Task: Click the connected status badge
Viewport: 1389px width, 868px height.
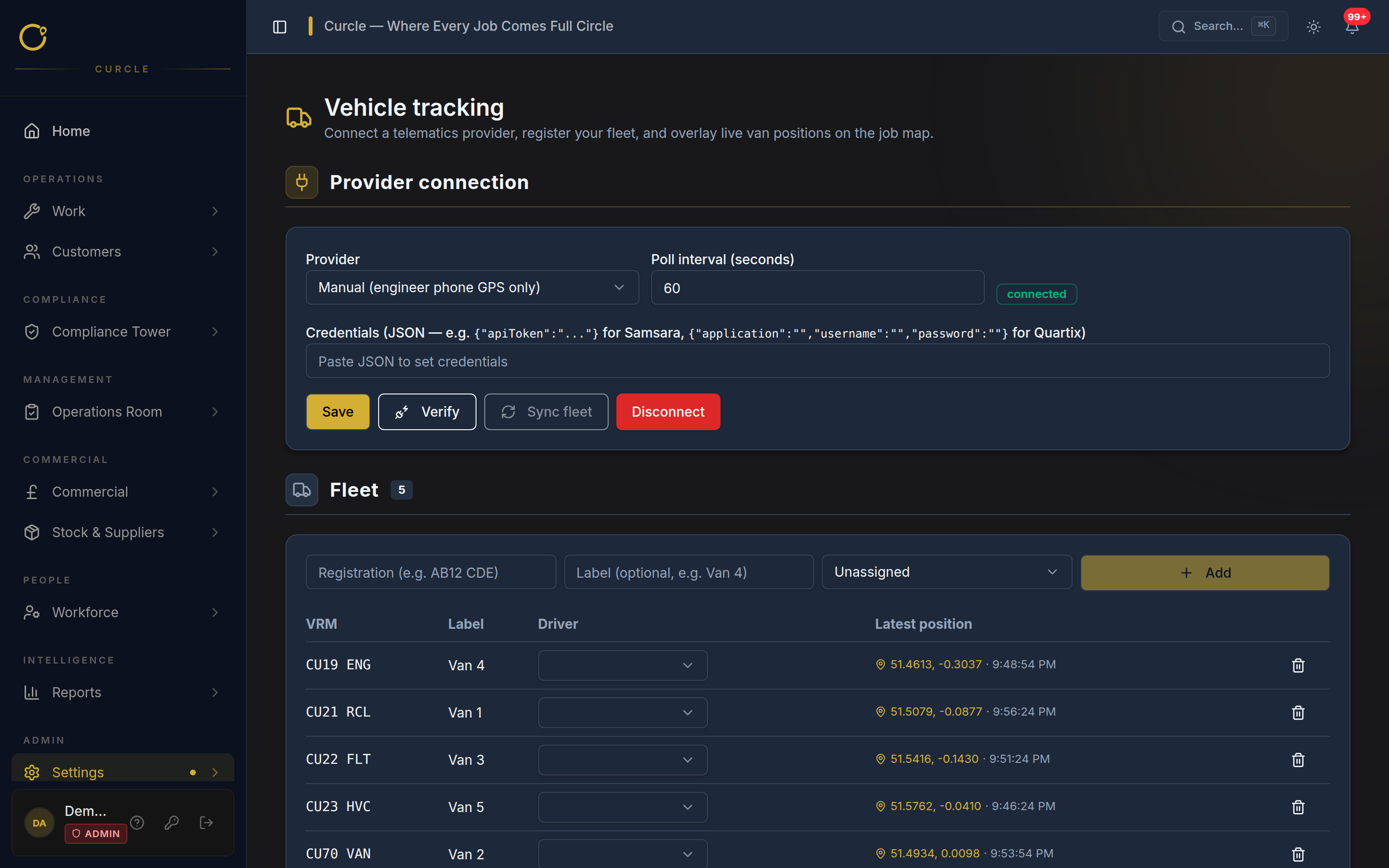Action: (1036, 294)
